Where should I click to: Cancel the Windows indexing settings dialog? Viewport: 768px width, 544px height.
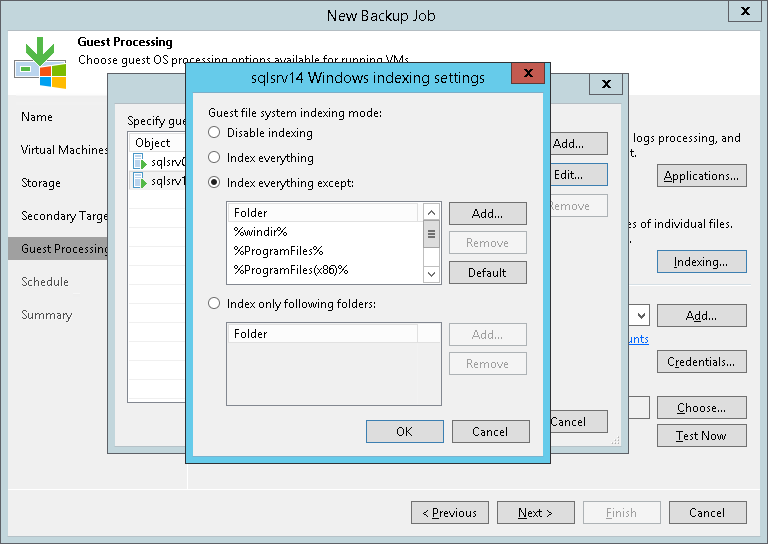(490, 431)
